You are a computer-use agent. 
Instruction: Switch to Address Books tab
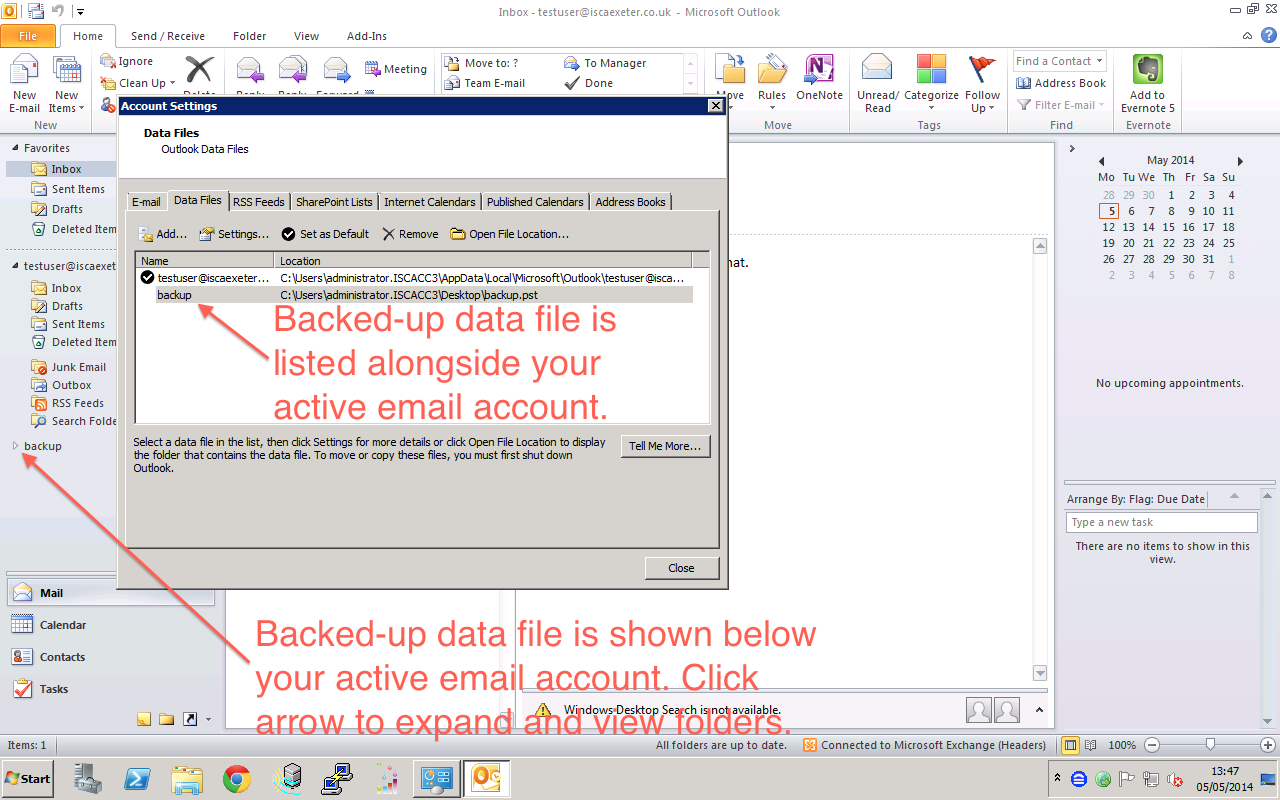click(630, 201)
